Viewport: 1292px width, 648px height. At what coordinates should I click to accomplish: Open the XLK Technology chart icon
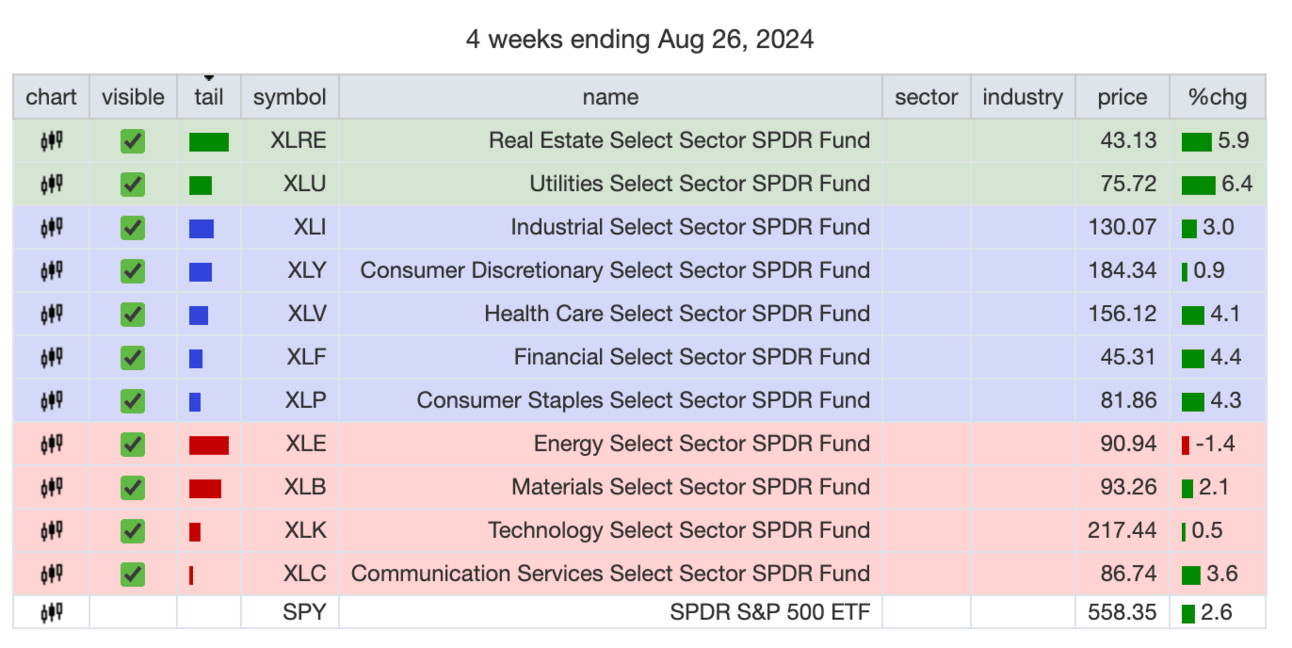click(51, 530)
